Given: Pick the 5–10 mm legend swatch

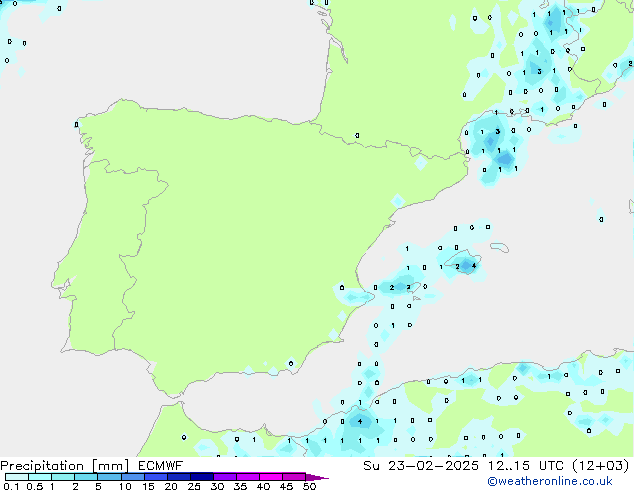Looking at the screenshot, I should coord(109,477).
